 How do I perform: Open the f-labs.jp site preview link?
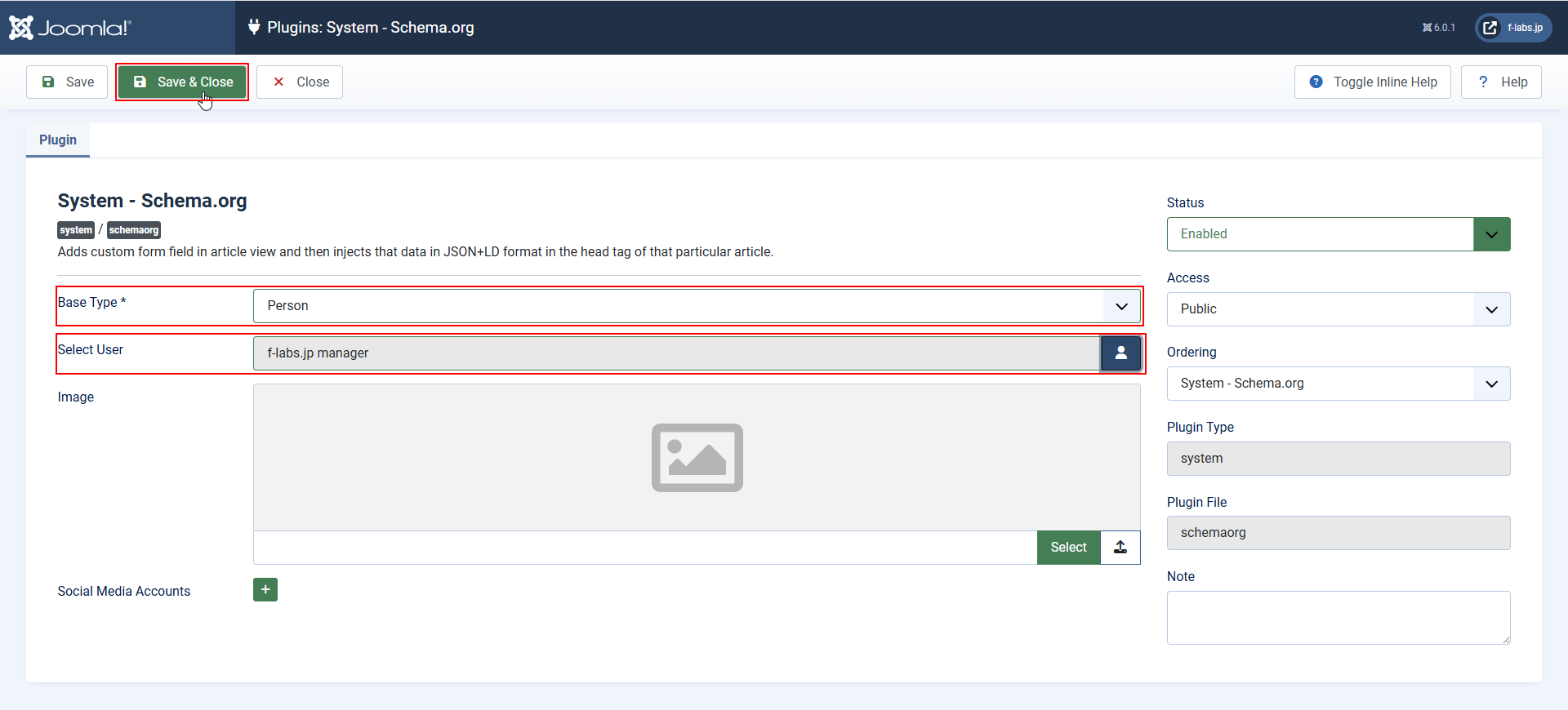tap(1513, 28)
